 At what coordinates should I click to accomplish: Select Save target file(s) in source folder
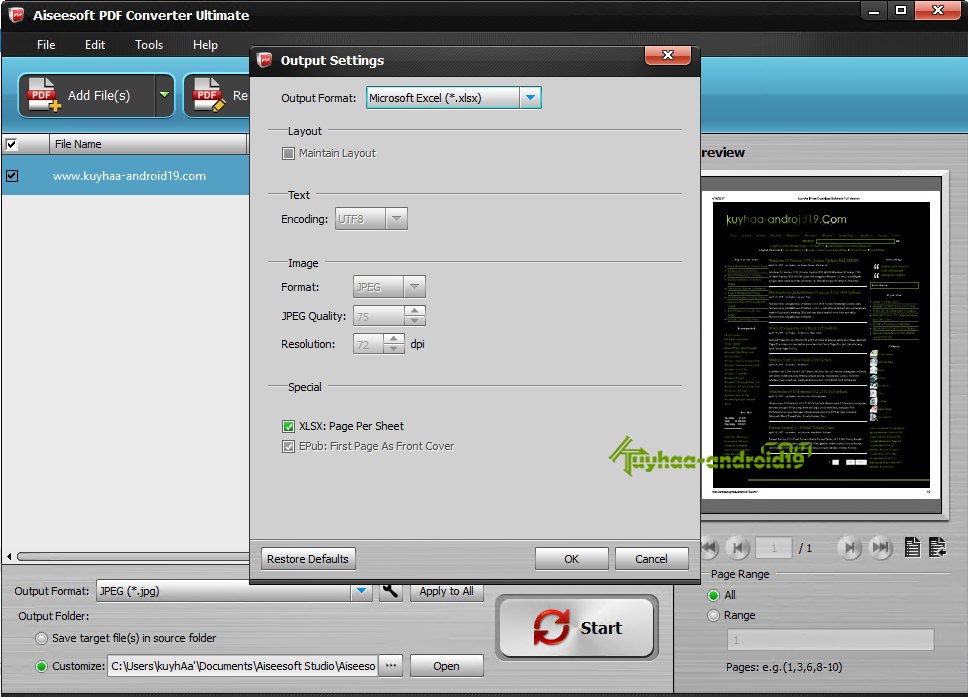coord(41,638)
